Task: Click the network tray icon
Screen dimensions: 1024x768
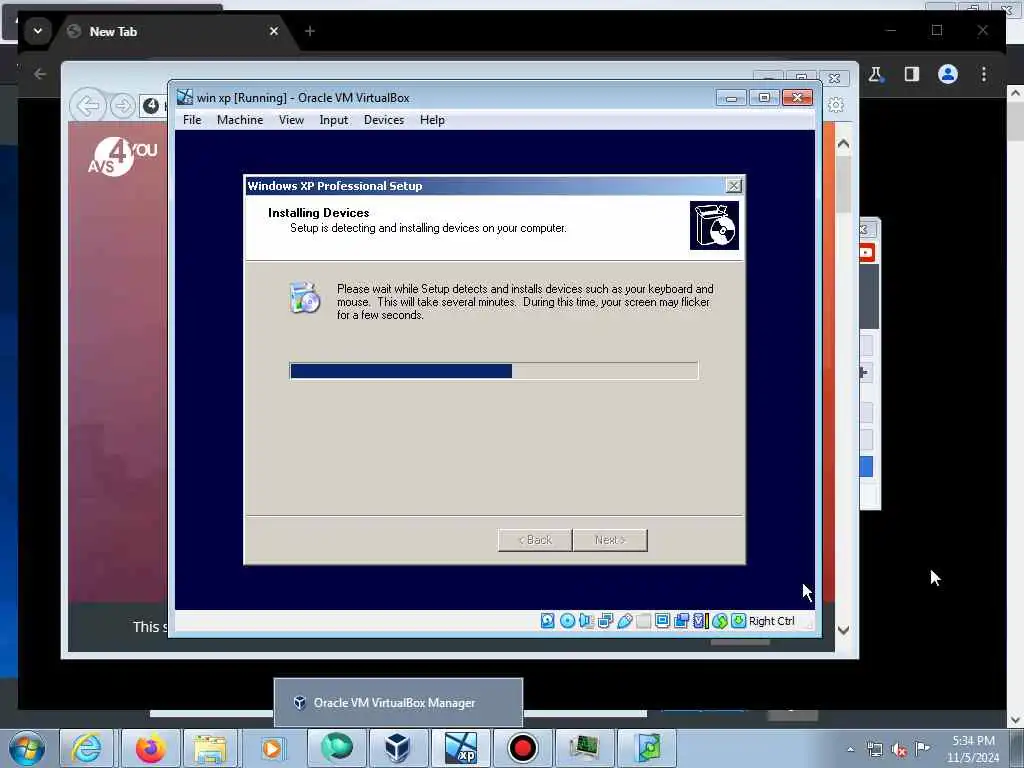Action: 874,749
